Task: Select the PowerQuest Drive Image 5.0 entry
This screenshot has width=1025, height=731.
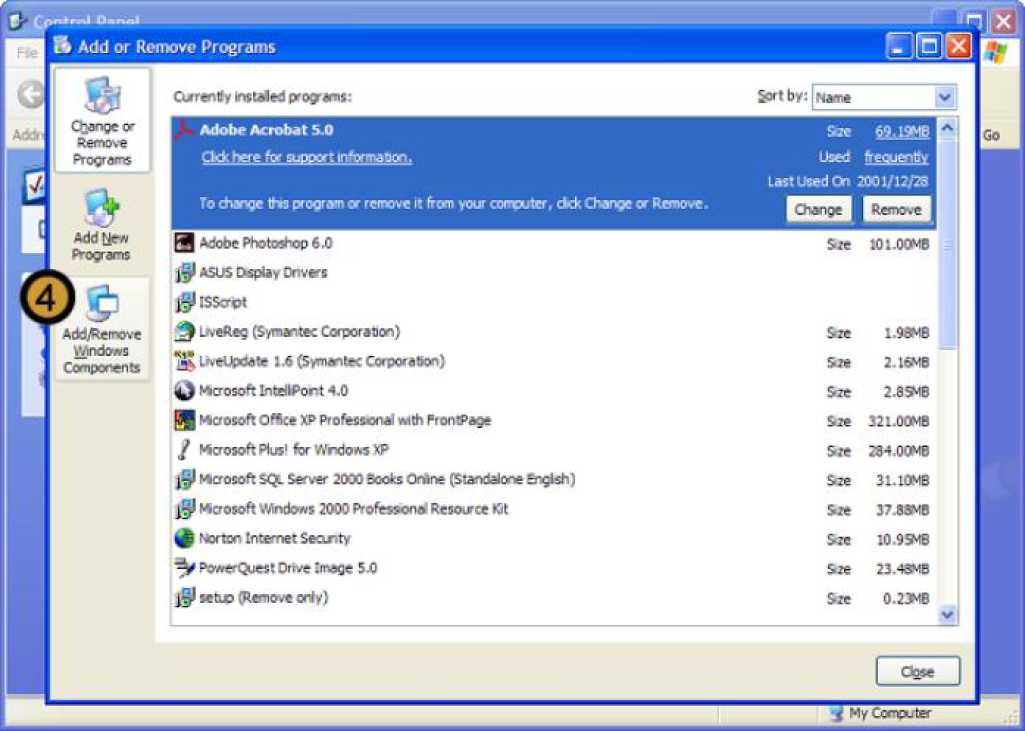Action: 554,568
